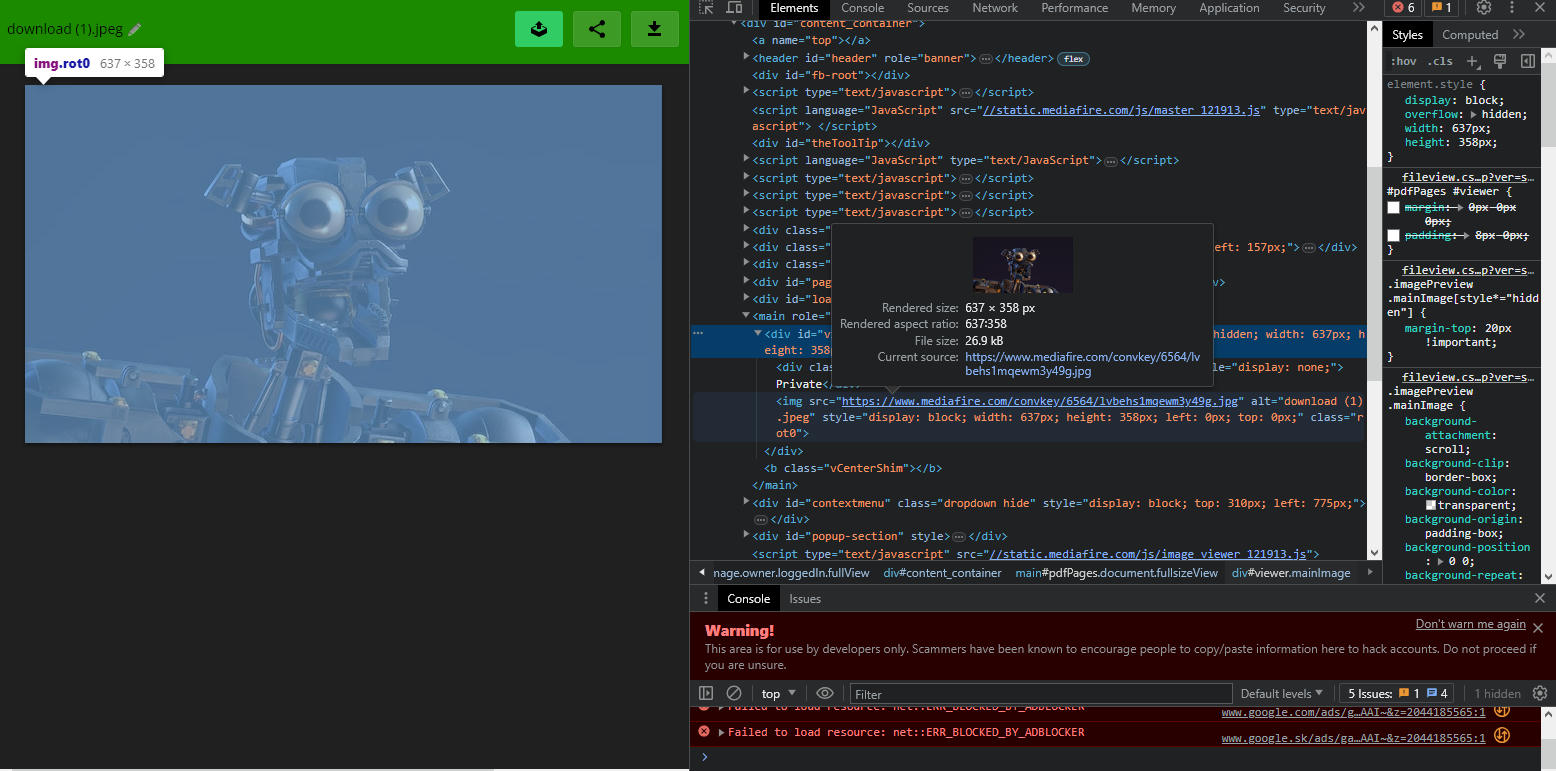Open DevTools settings gear icon
1556x771 pixels.
click(x=1484, y=8)
